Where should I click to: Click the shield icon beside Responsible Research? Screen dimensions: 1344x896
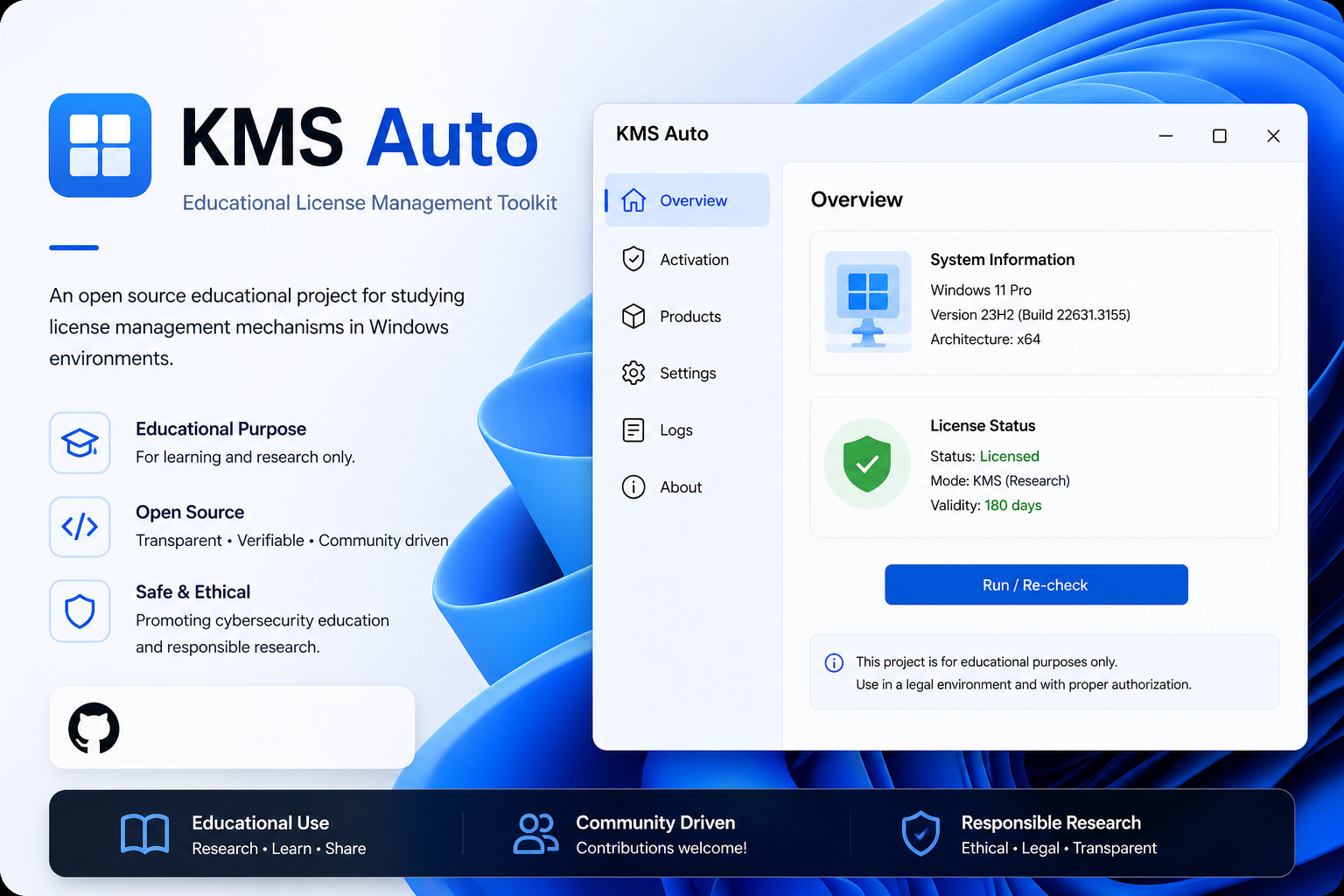click(920, 833)
